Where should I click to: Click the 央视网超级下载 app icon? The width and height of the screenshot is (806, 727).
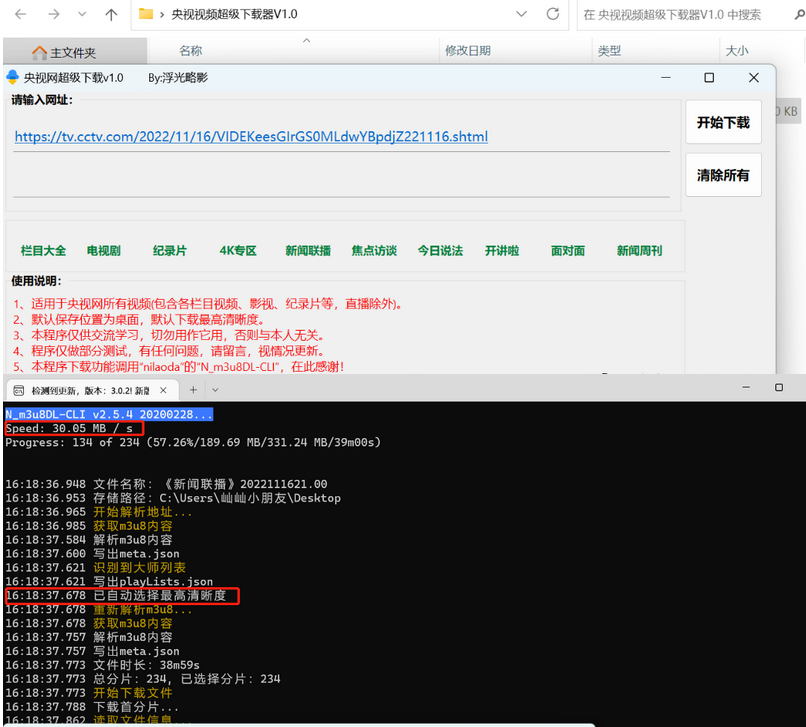pos(13,78)
